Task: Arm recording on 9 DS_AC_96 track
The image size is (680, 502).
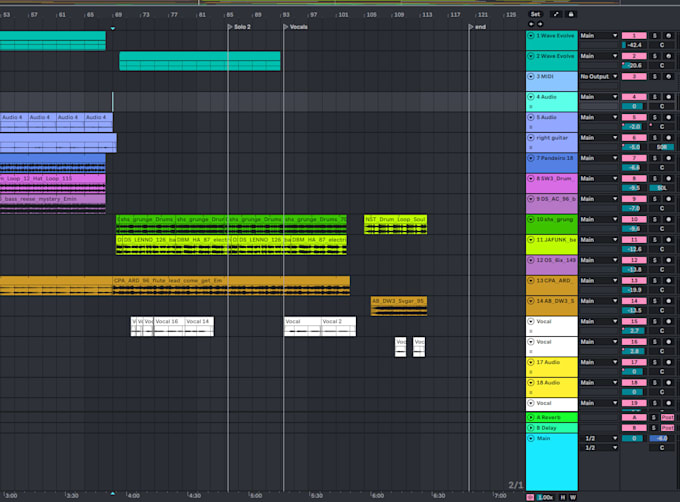Action: [x=668, y=199]
